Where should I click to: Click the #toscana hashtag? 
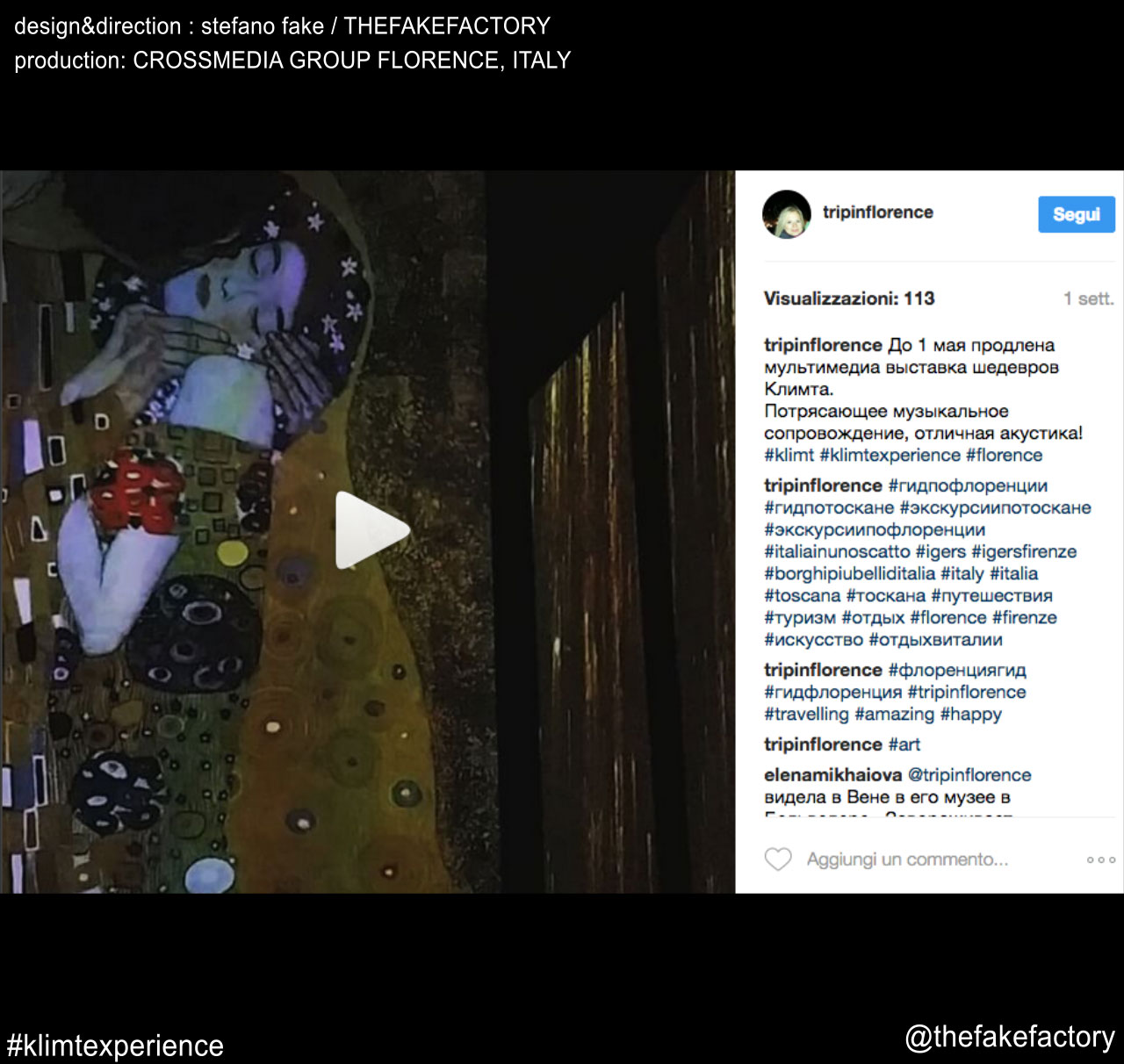pyautogui.click(x=802, y=595)
